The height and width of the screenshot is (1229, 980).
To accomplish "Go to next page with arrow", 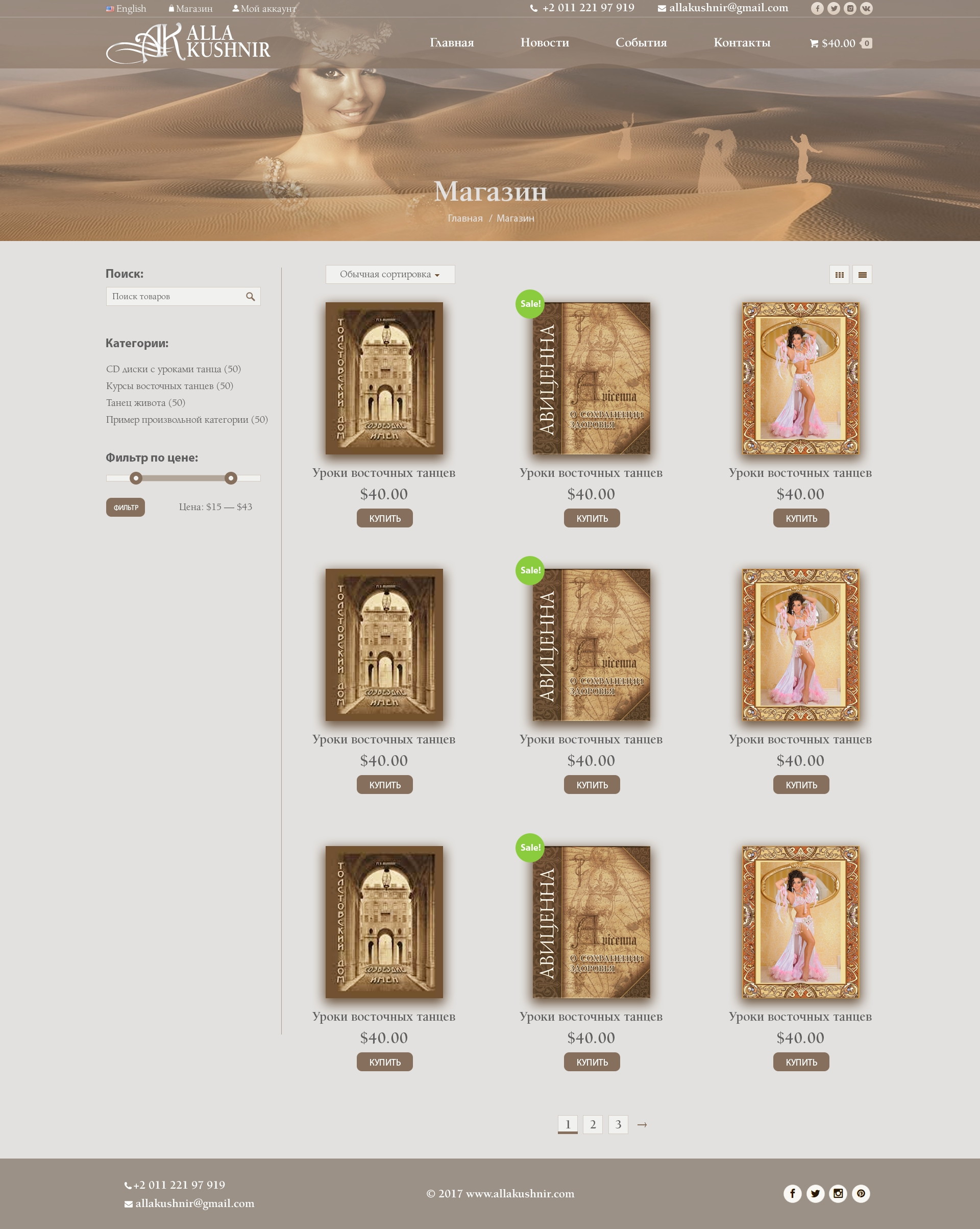I will click(x=642, y=1124).
